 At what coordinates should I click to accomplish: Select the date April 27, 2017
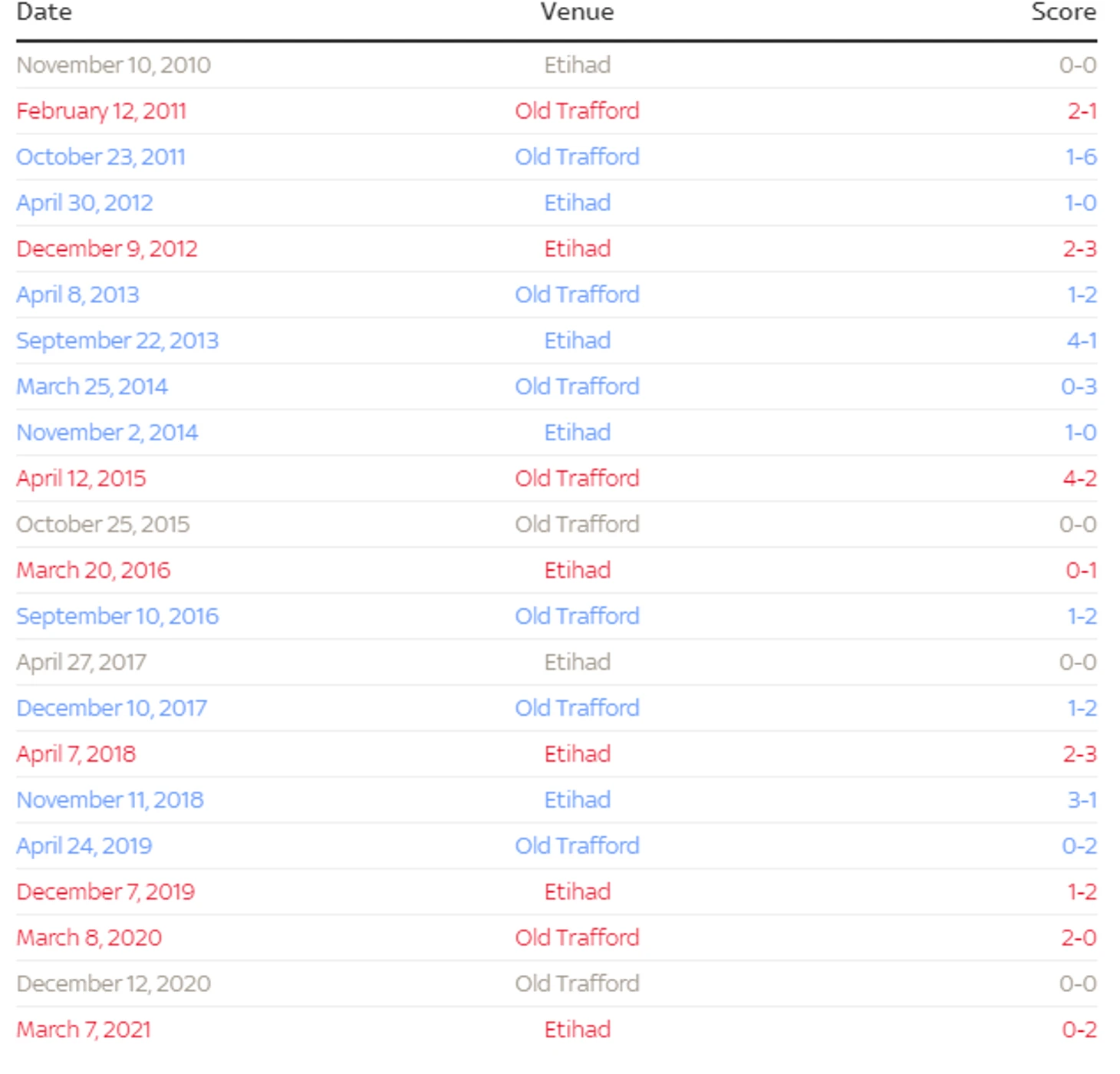81,663
